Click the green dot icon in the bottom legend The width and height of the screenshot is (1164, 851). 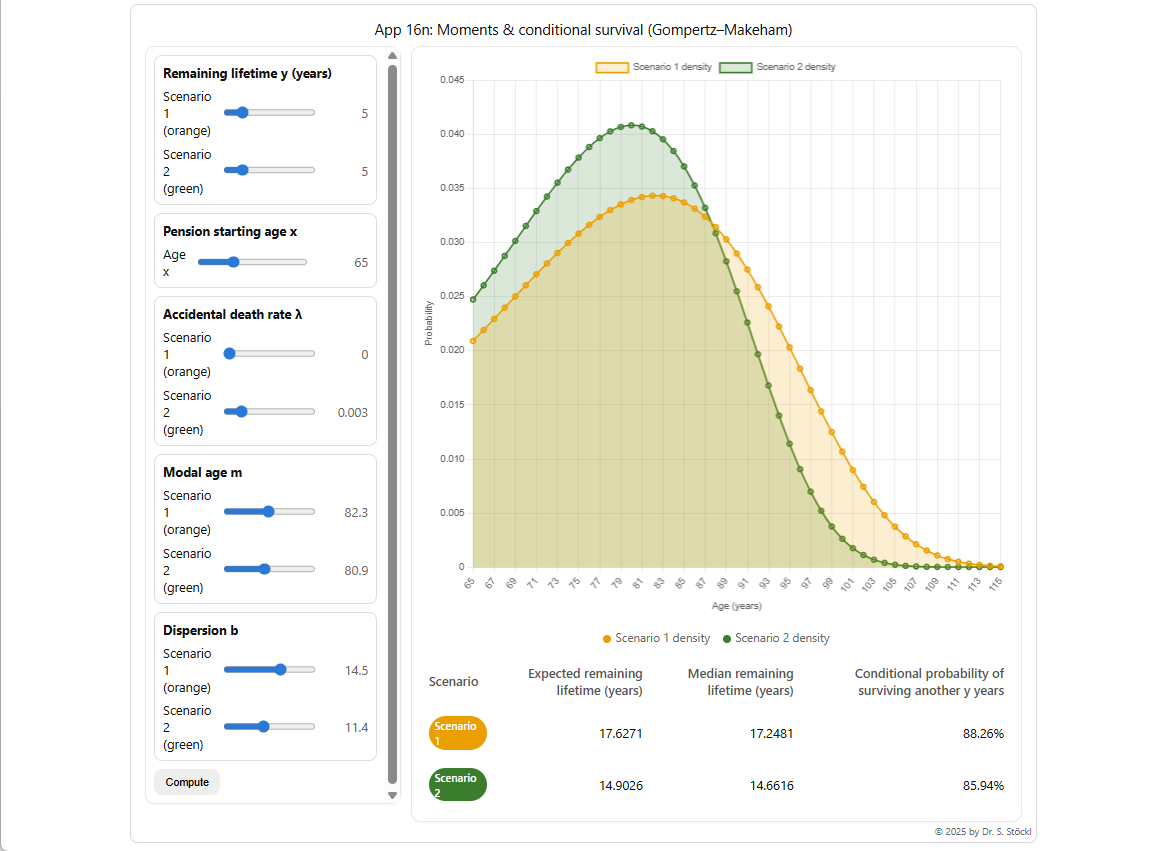(725, 638)
